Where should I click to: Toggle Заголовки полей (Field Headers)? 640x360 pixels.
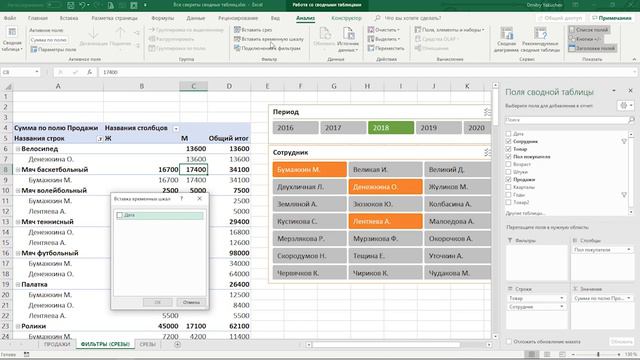coord(592,48)
